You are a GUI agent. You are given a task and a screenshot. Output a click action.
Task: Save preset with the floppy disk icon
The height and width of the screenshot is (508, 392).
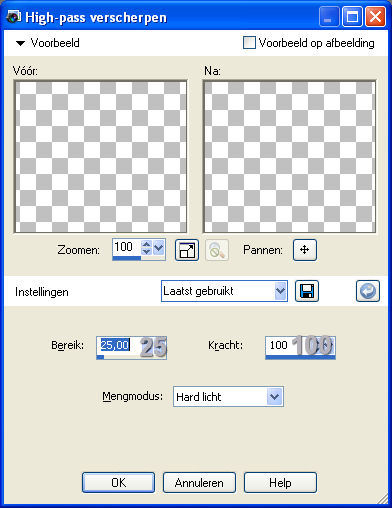pyautogui.click(x=307, y=291)
